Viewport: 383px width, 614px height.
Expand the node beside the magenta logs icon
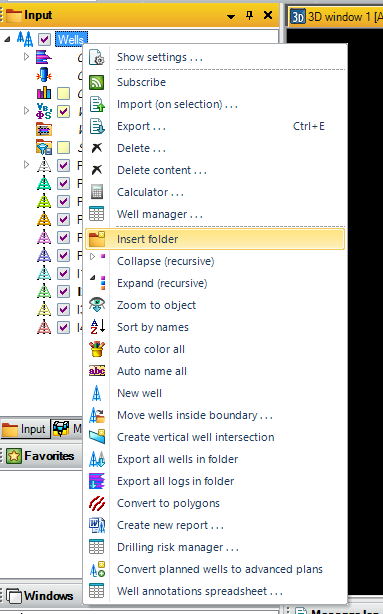(x=26, y=57)
